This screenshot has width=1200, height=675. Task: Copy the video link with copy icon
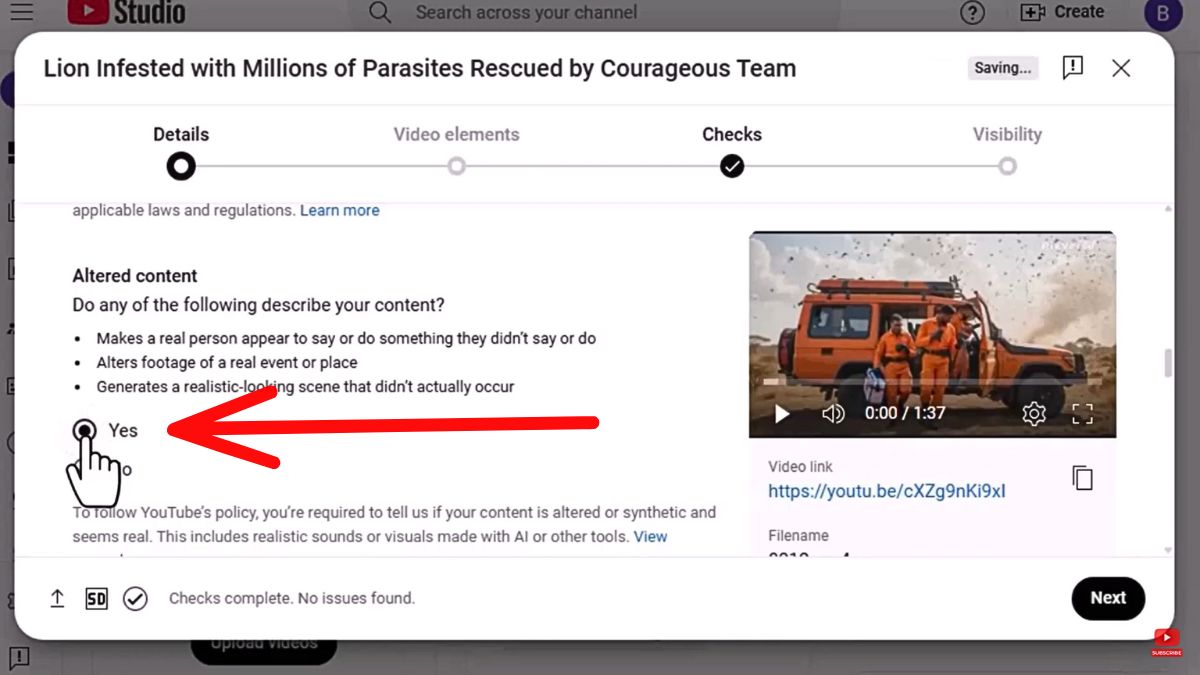pos(1082,478)
